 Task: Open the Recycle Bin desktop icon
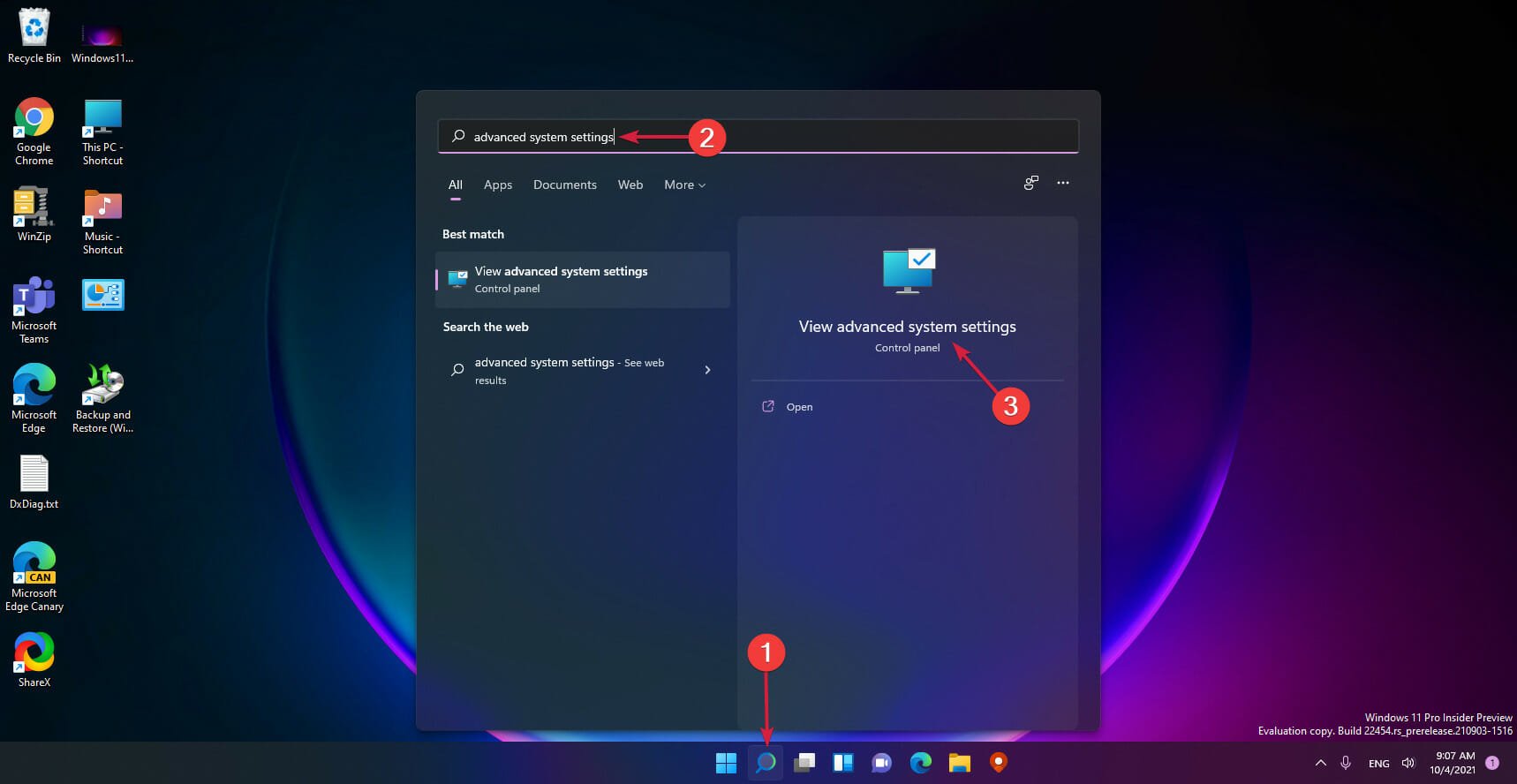click(34, 35)
